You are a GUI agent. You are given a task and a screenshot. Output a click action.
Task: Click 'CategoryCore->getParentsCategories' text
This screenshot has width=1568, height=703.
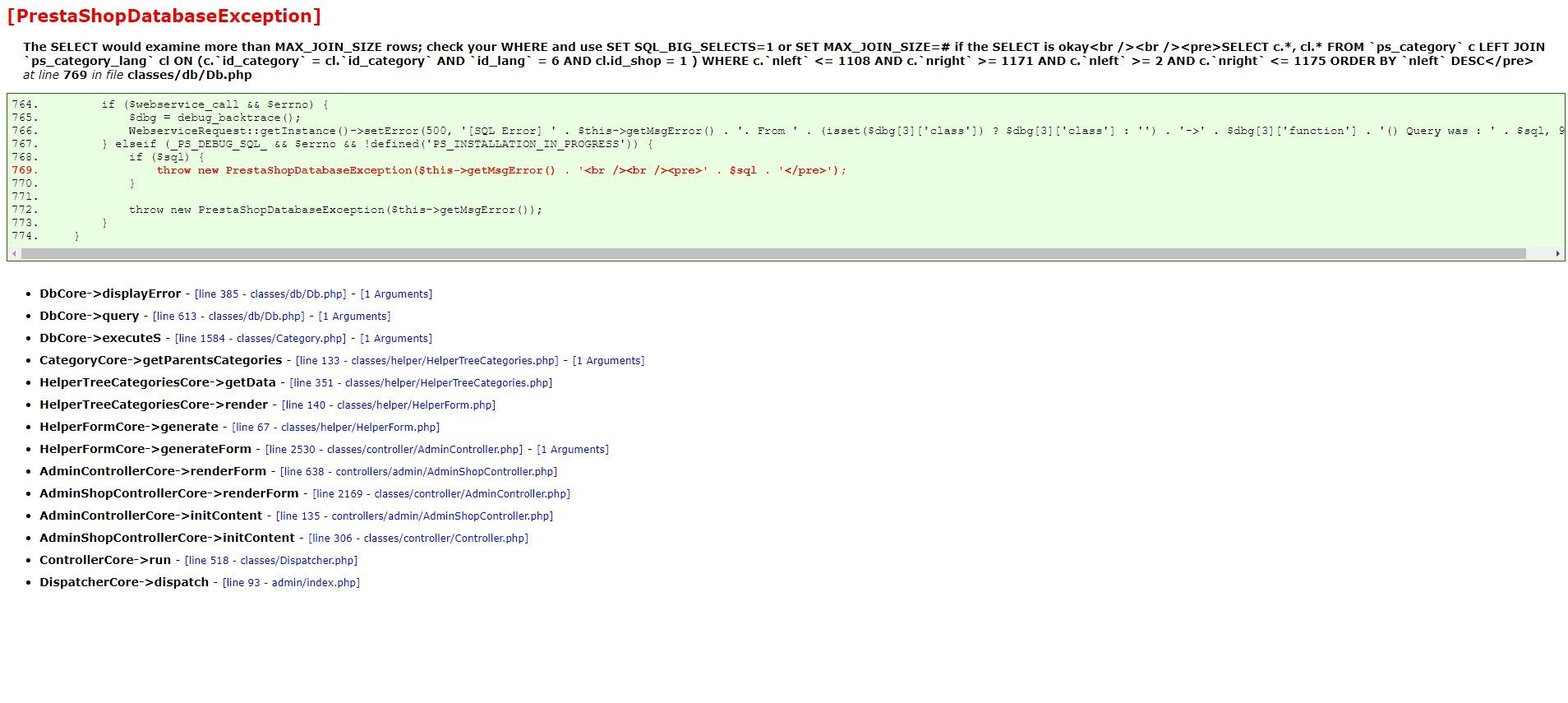point(161,360)
